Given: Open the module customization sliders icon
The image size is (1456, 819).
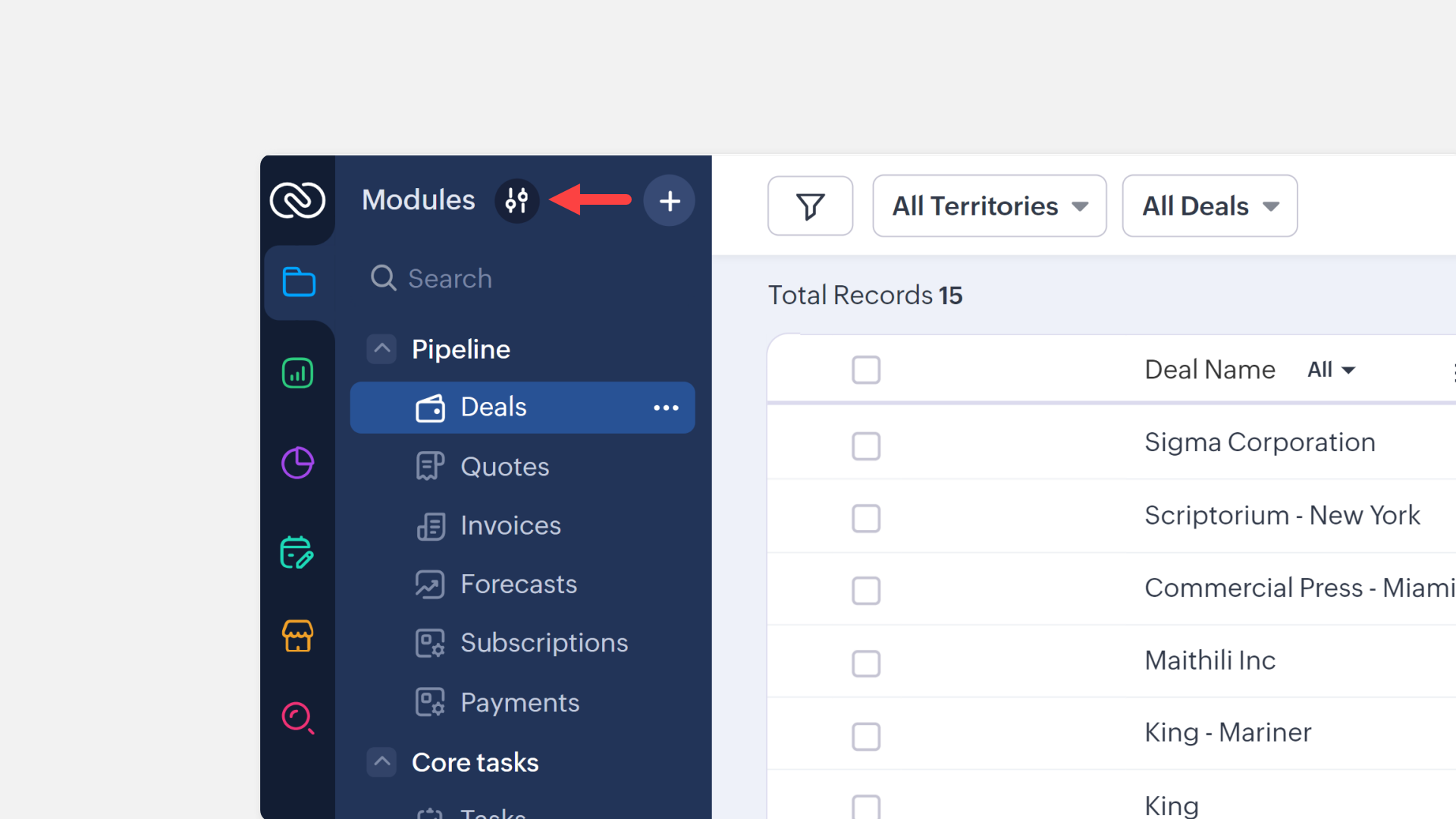Looking at the screenshot, I should (x=516, y=201).
